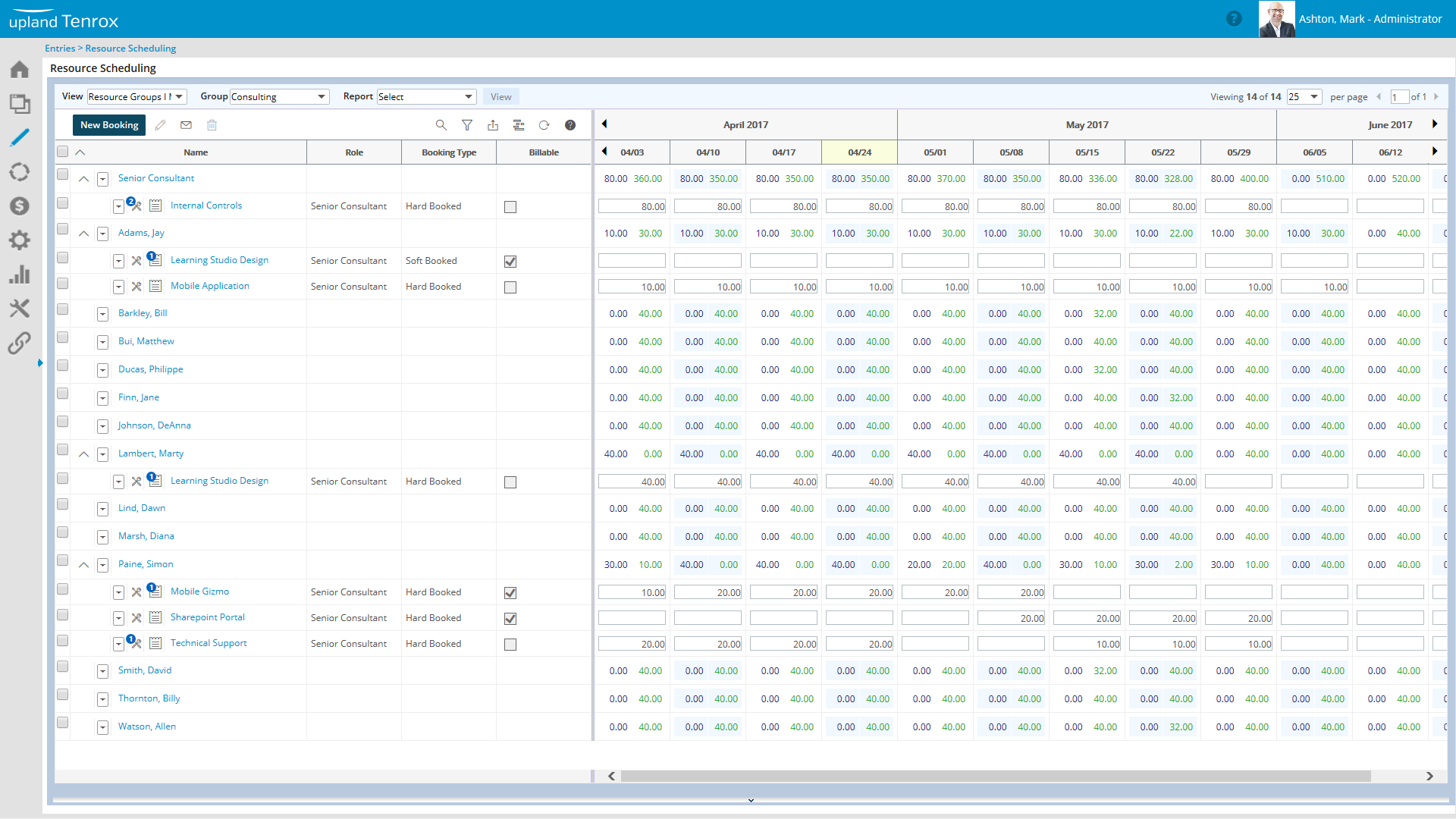Open the Learning Studio Design link under Adams
The height and width of the screenshot is (819, 1456).
point(219,260)
